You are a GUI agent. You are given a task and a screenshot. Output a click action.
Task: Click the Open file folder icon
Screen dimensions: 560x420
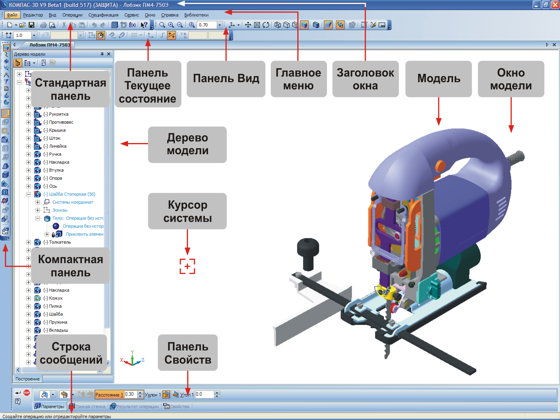point(22,25)
